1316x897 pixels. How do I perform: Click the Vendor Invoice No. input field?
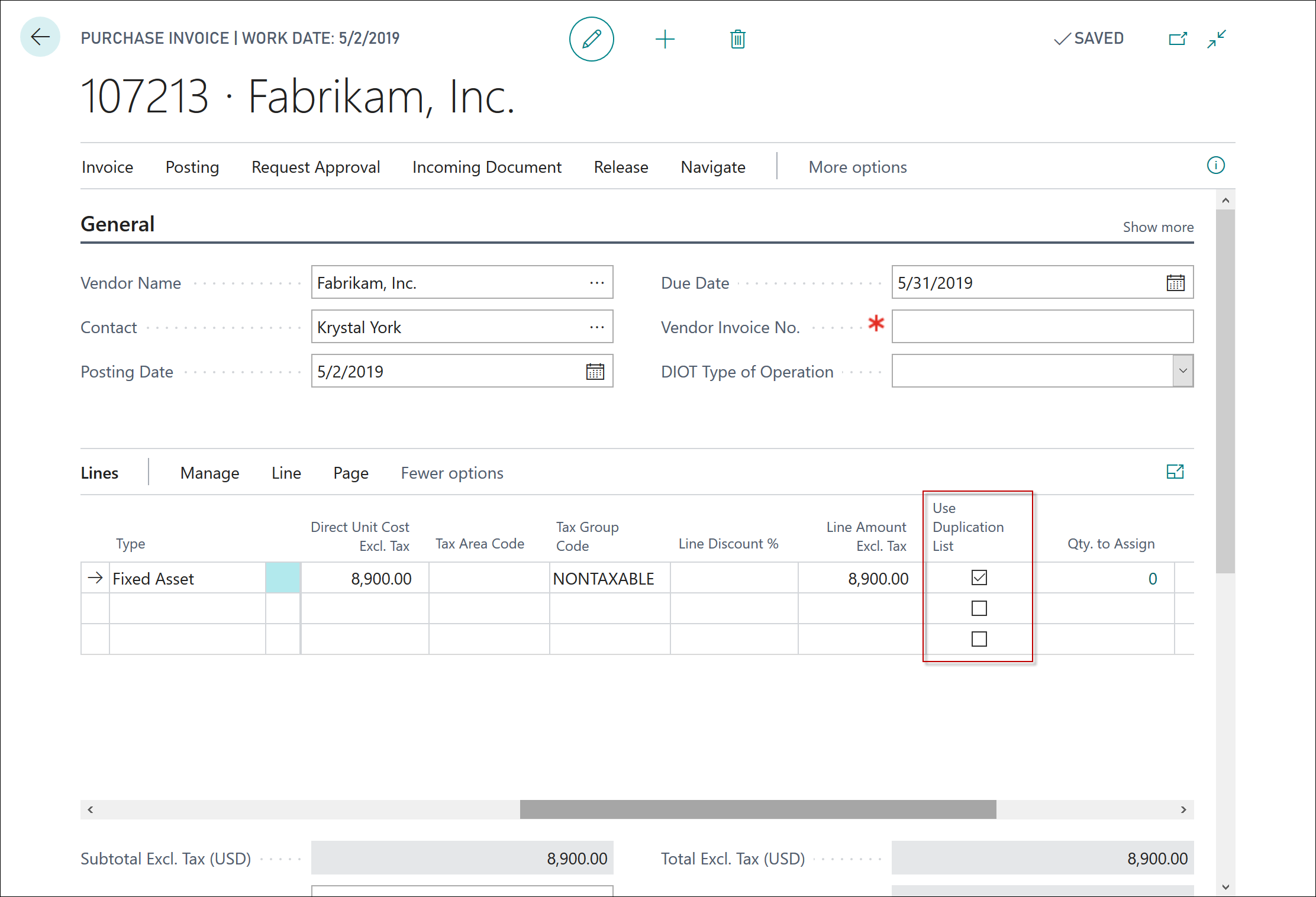pyautogui.click(x=1042, y=327)
